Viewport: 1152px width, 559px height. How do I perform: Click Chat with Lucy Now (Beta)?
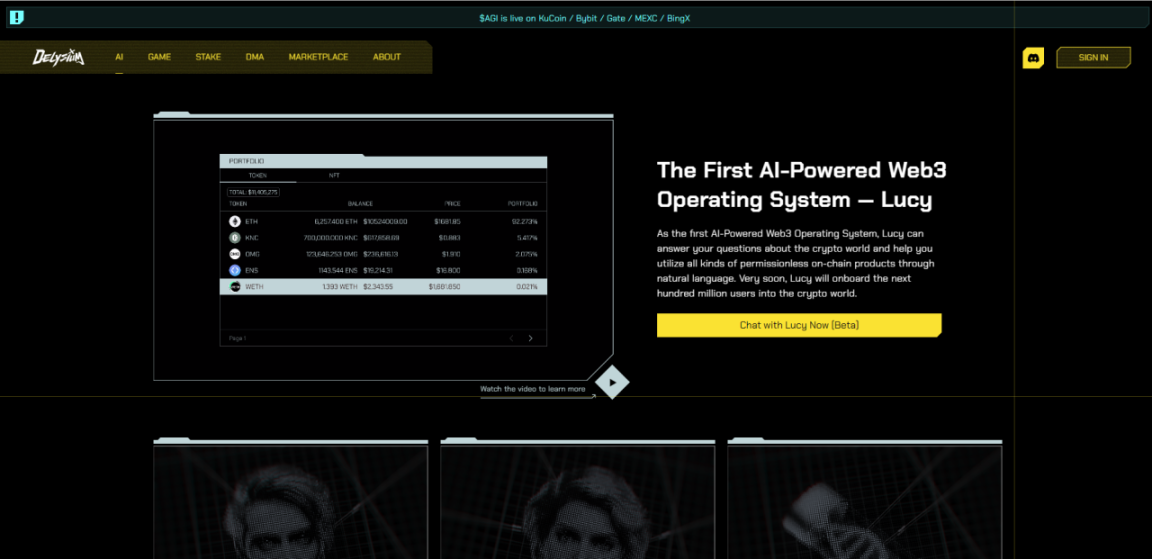click(x=799, y=325)
